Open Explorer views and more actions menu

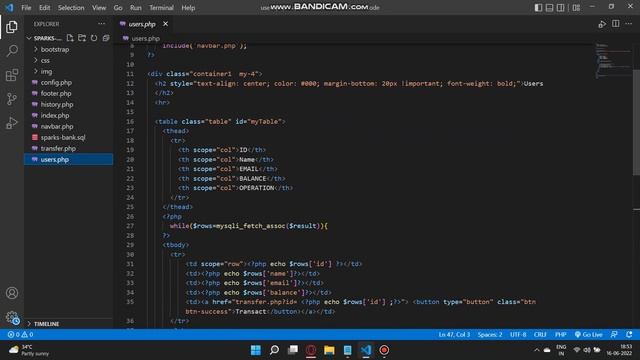pos(101,24)
